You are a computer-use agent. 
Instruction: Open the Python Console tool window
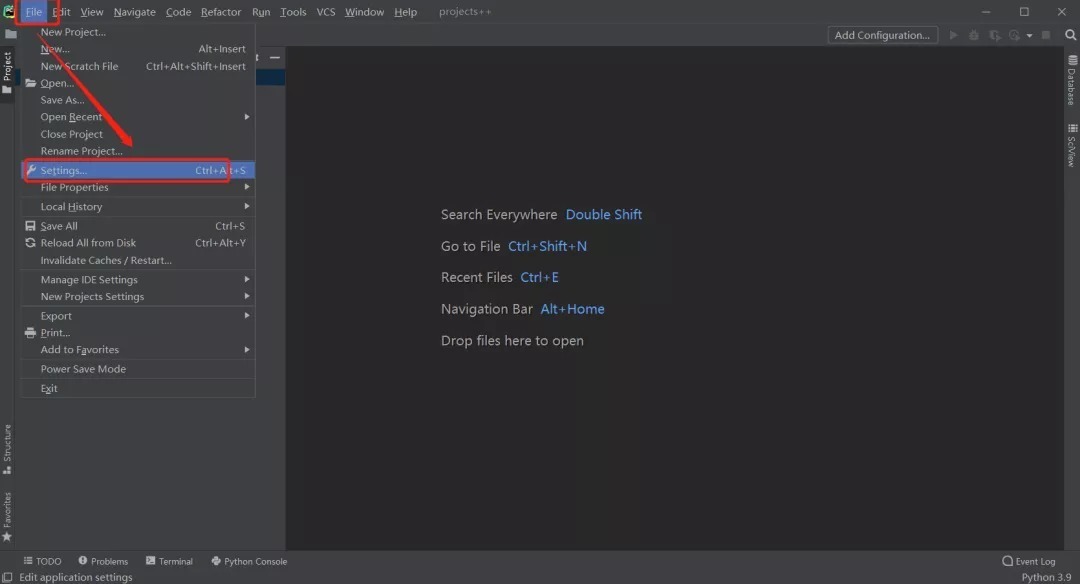click(x=248, y=561)
